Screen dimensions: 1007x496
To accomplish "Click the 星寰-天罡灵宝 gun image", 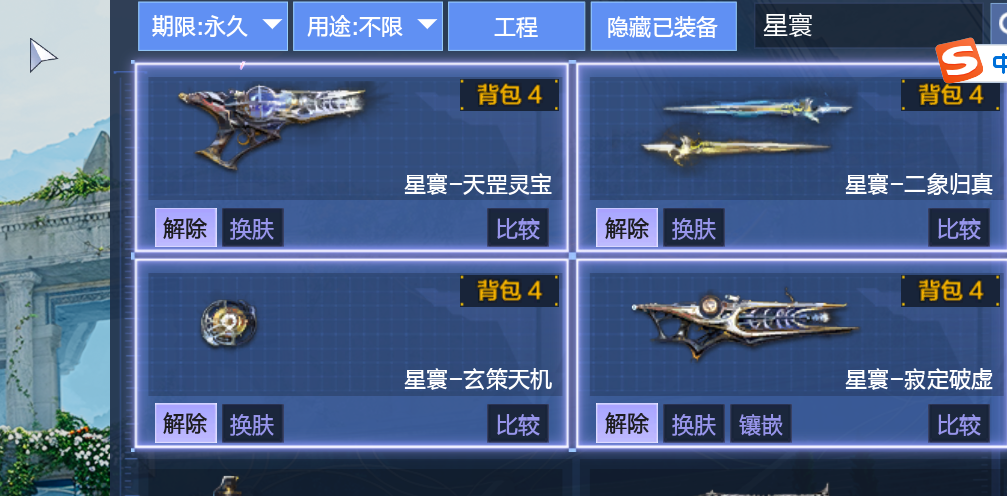I will (272, 127).
